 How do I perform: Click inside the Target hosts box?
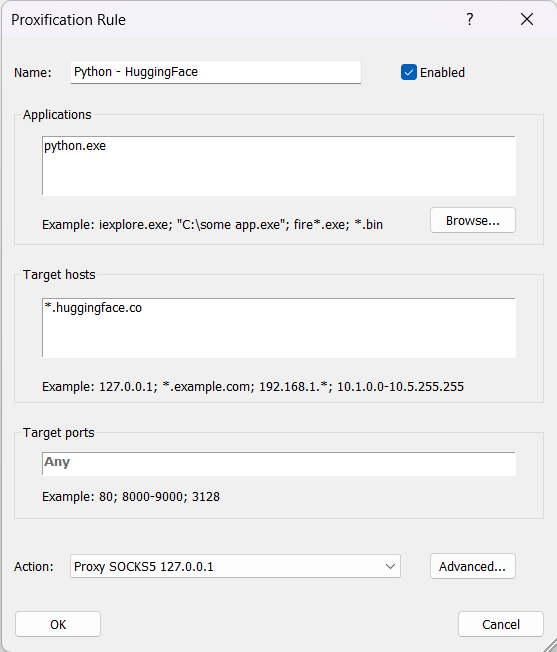point(279,328)
